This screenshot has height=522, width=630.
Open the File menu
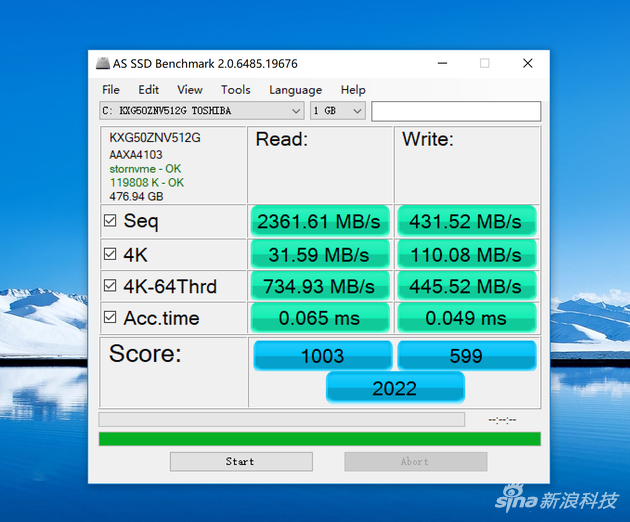tap(111, 90)
